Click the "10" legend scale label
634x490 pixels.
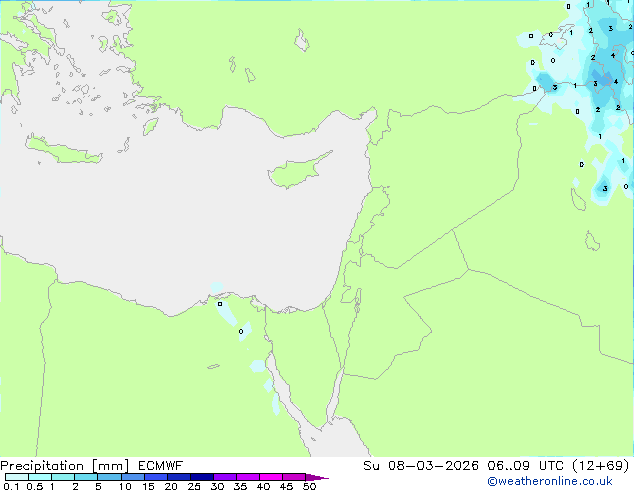tap(125, 486)
